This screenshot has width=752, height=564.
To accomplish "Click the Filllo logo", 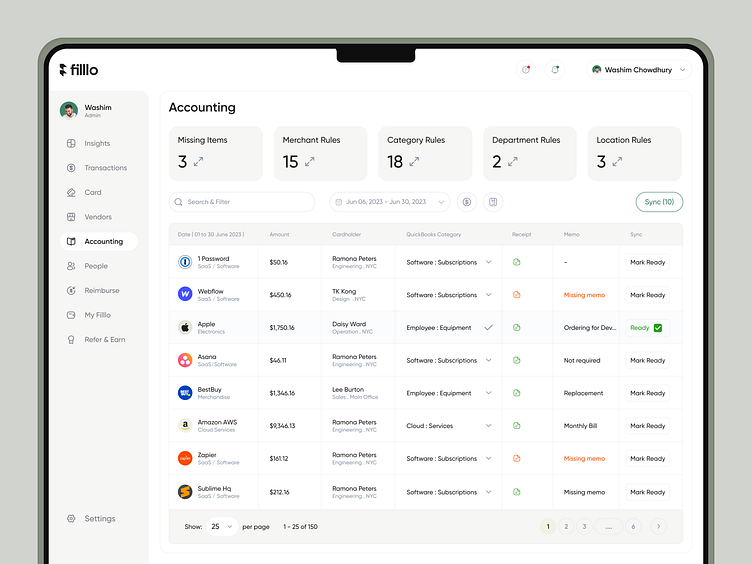I will (x=79, y=70).
